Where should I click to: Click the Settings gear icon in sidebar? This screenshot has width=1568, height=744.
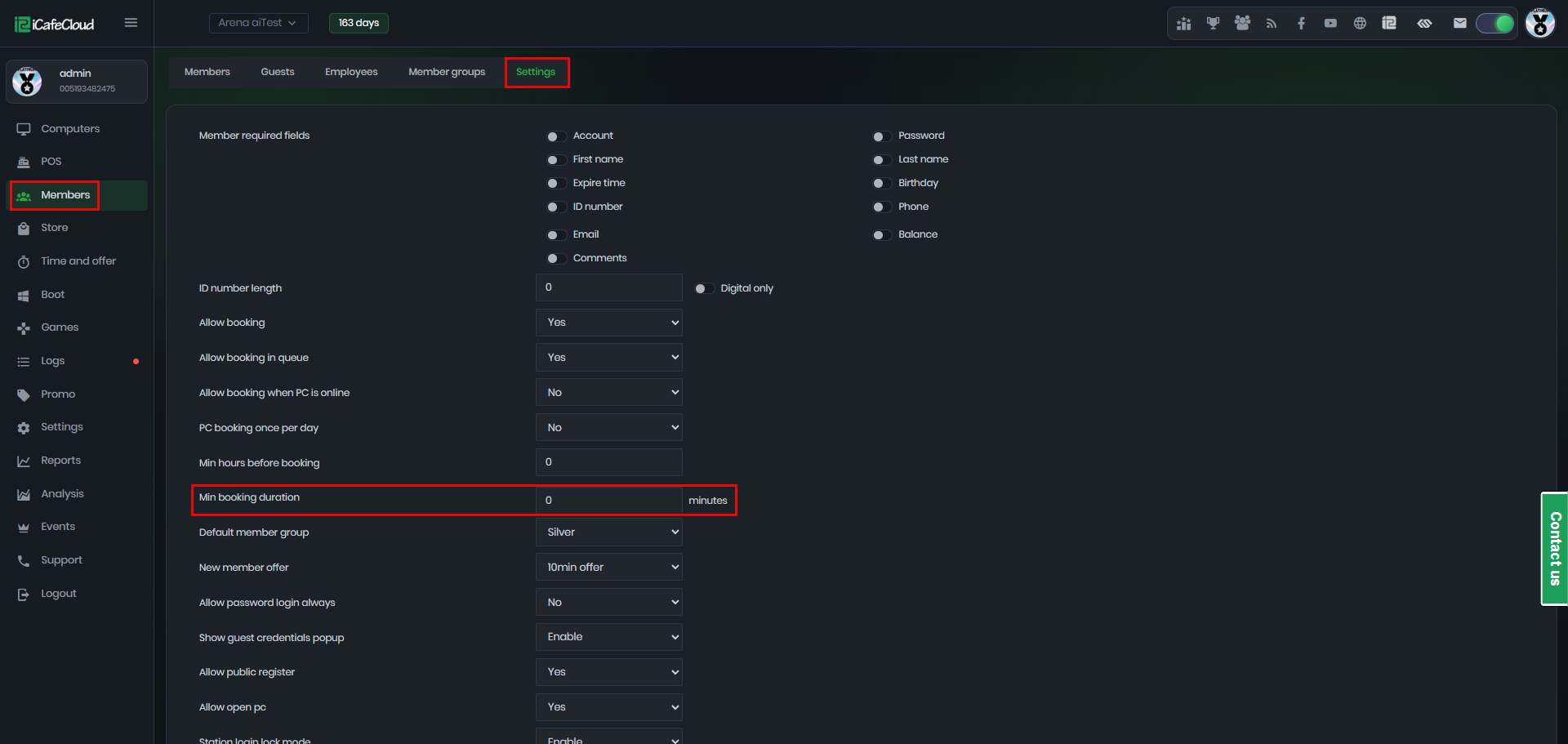[24, 428]
